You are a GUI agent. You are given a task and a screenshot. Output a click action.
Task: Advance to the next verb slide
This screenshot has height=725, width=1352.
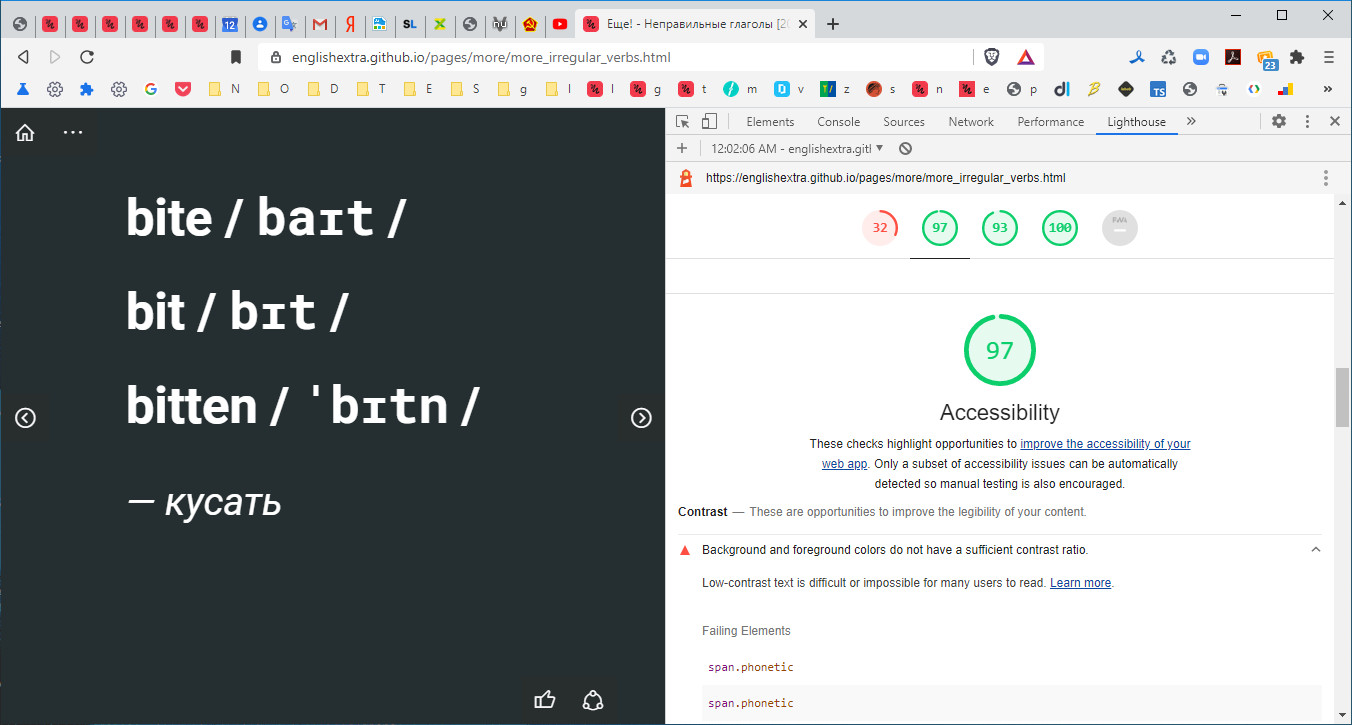[x=642, y=418]
